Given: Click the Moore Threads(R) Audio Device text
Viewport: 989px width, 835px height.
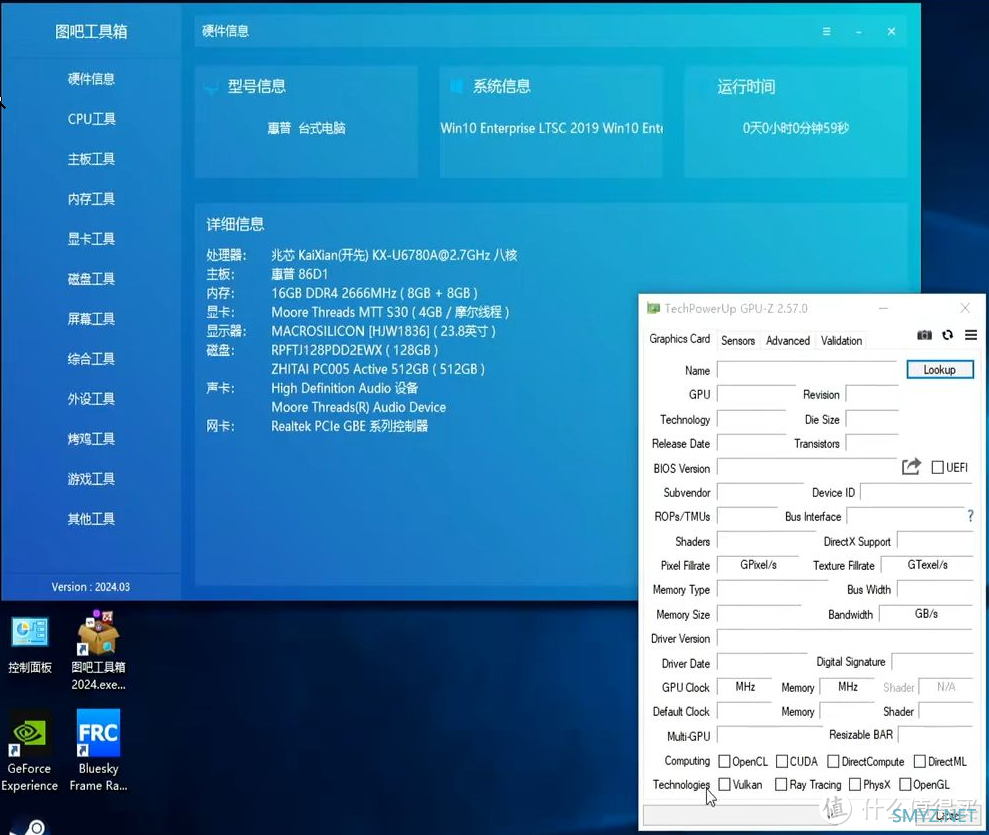Looking at the screenshot, I should (358, 407).
